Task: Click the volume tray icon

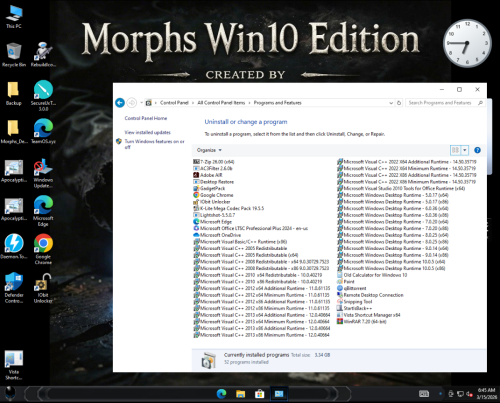Action: point(469,394)
